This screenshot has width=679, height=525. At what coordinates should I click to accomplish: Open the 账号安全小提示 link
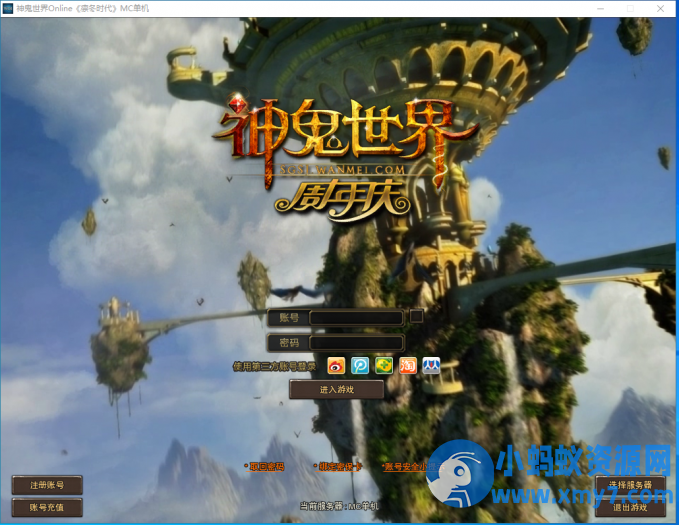(x=413, y=467)
